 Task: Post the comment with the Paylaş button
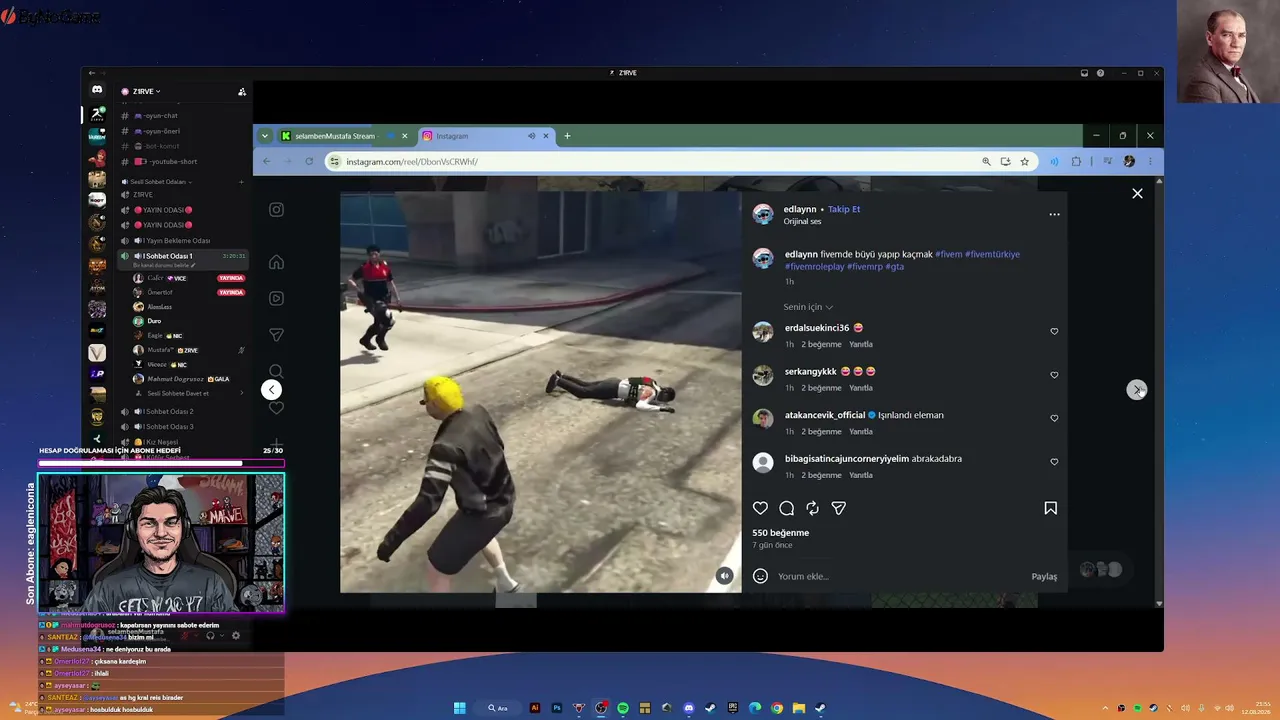pyautogui.click(x=1044, y=576)
